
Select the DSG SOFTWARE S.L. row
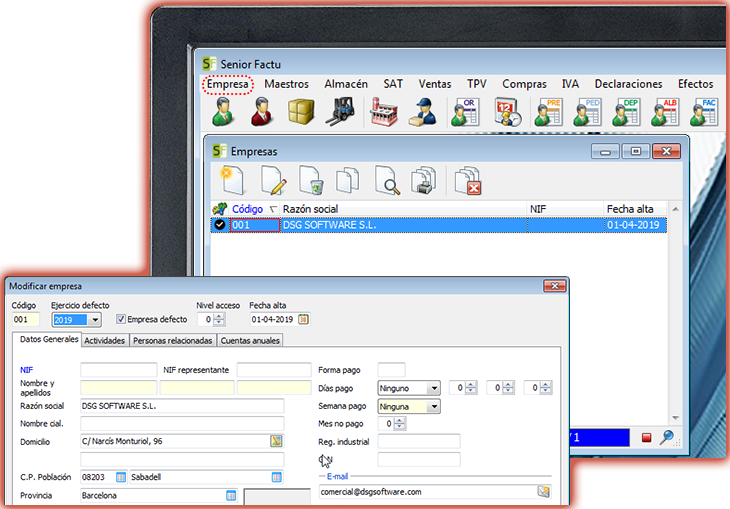439,225
